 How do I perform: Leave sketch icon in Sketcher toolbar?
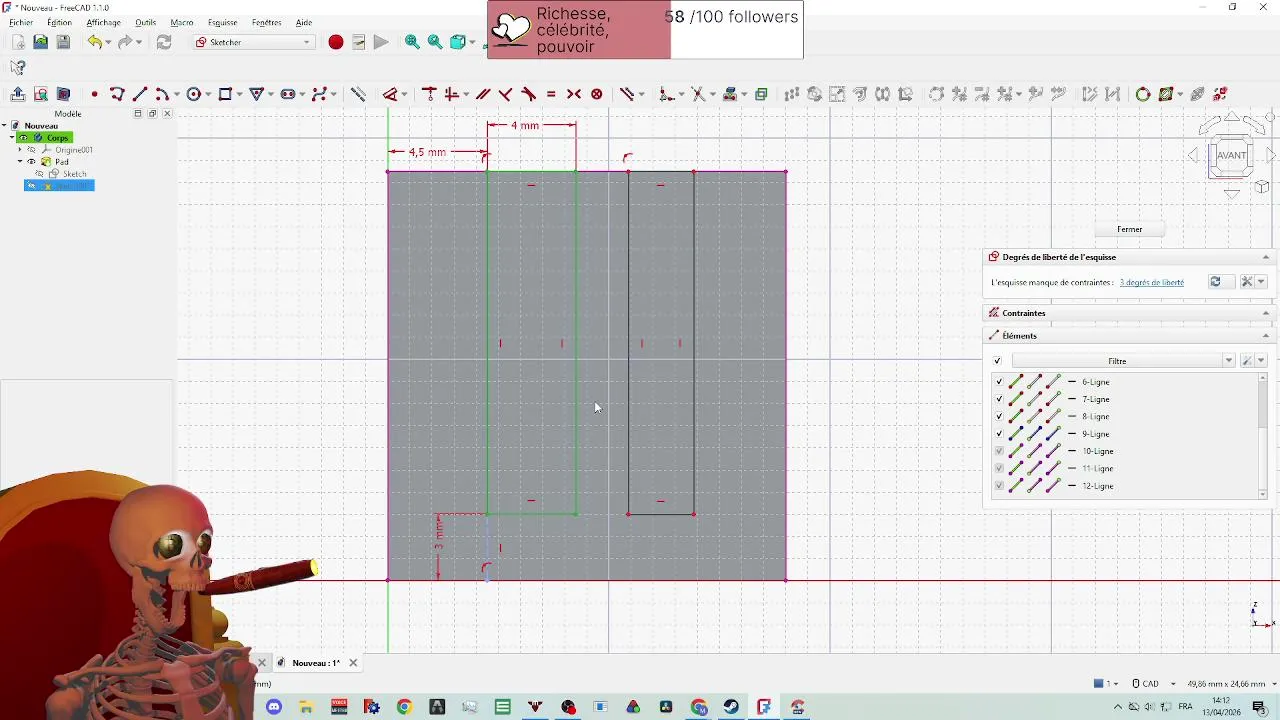click(x=18, y=94)
